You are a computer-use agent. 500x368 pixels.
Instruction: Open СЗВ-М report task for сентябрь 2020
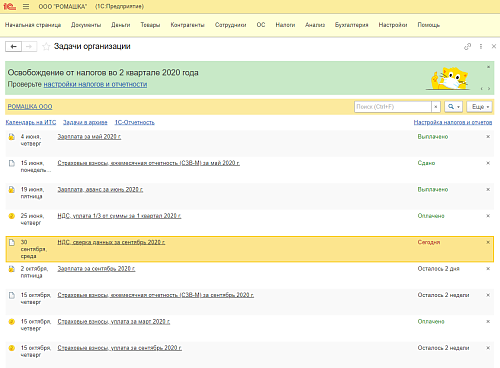click(156, 295)
